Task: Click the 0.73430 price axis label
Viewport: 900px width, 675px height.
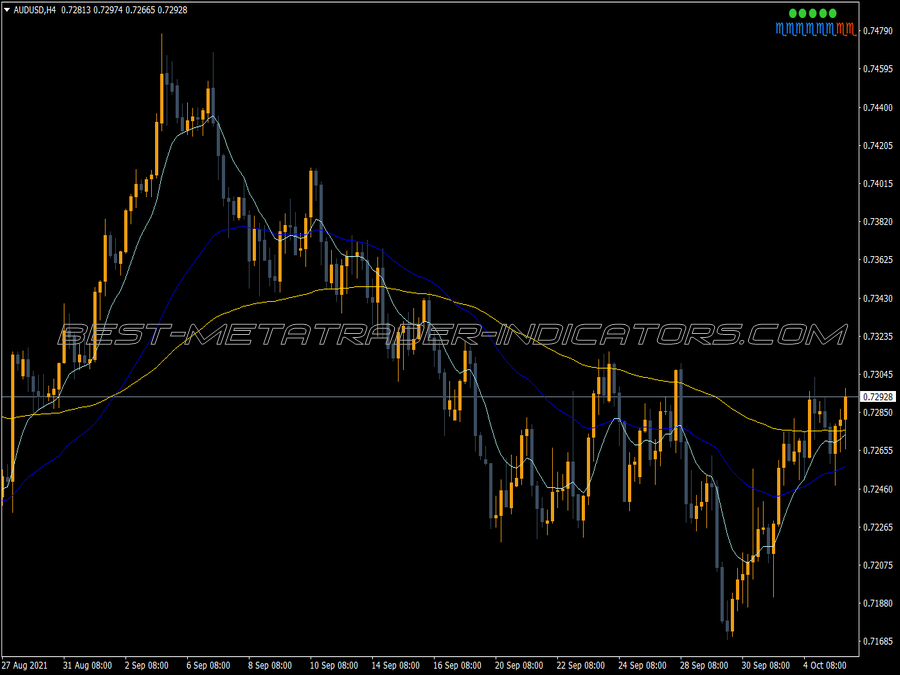Action: 878,298
